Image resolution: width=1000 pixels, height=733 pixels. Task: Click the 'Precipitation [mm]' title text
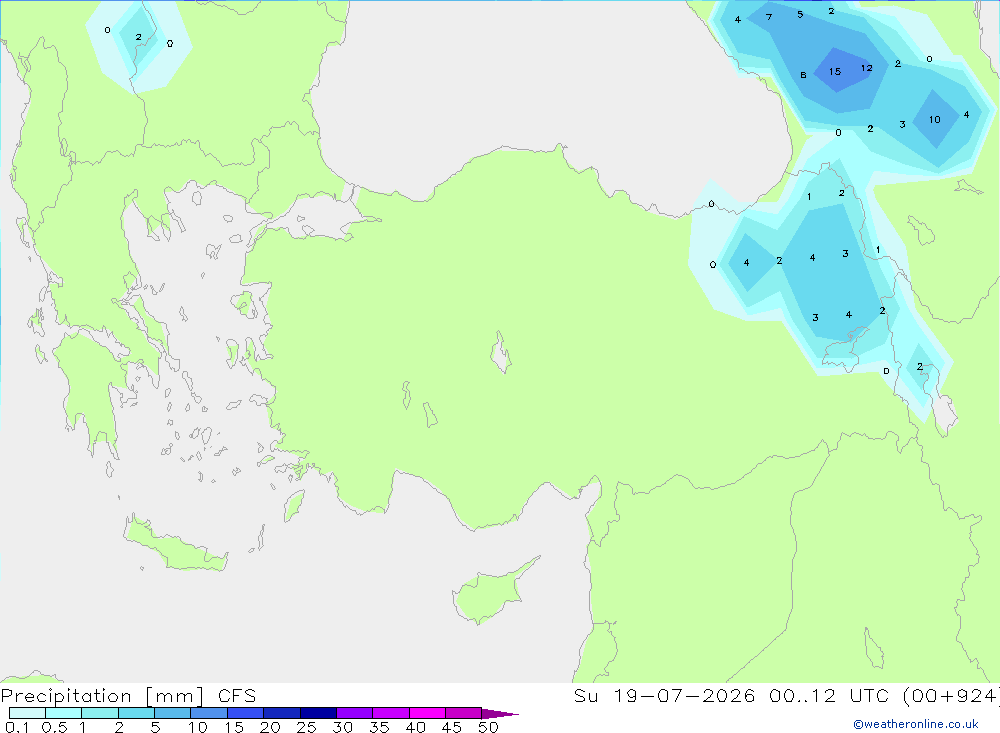[102, 696]
